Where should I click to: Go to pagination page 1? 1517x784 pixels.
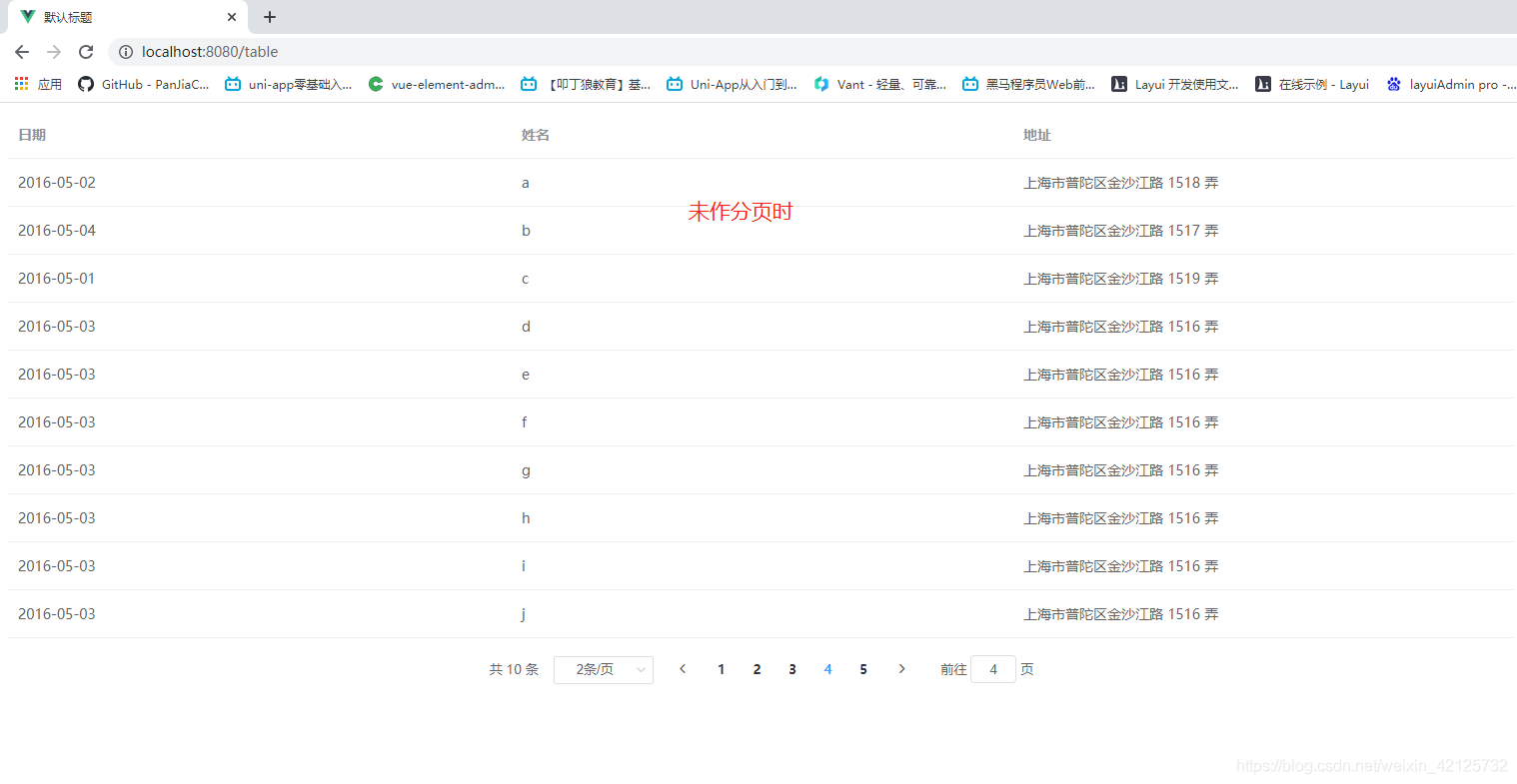(x=722, y=669)
